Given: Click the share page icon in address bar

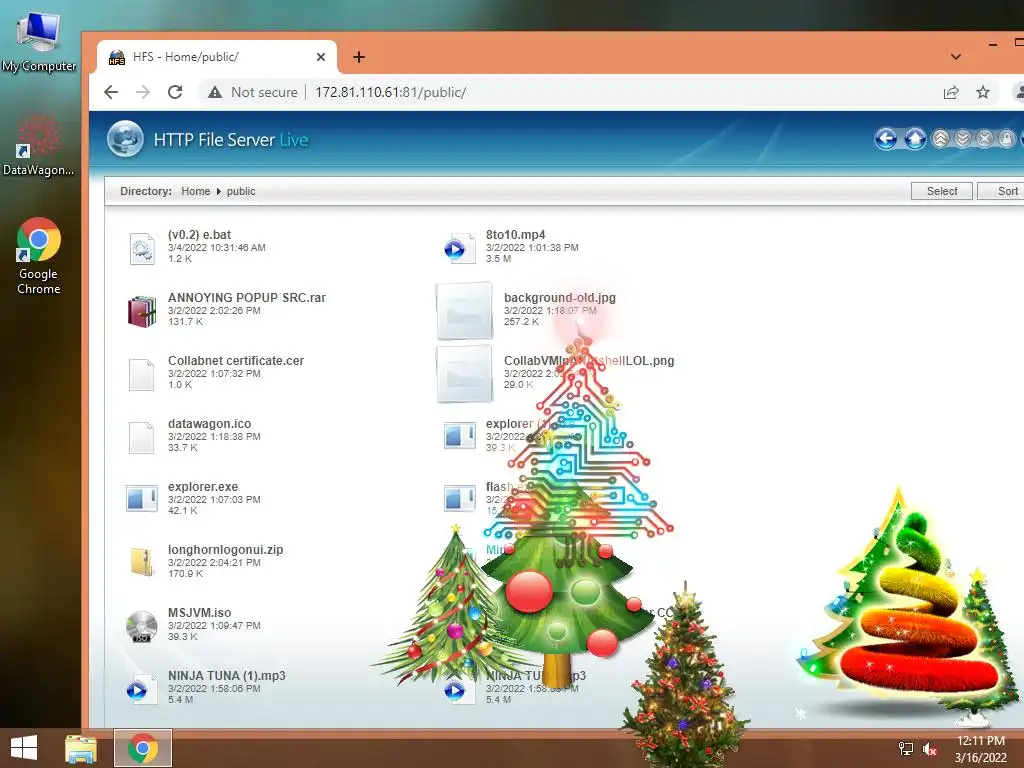Looking at the screenshot, I should (x=951, y=92).
